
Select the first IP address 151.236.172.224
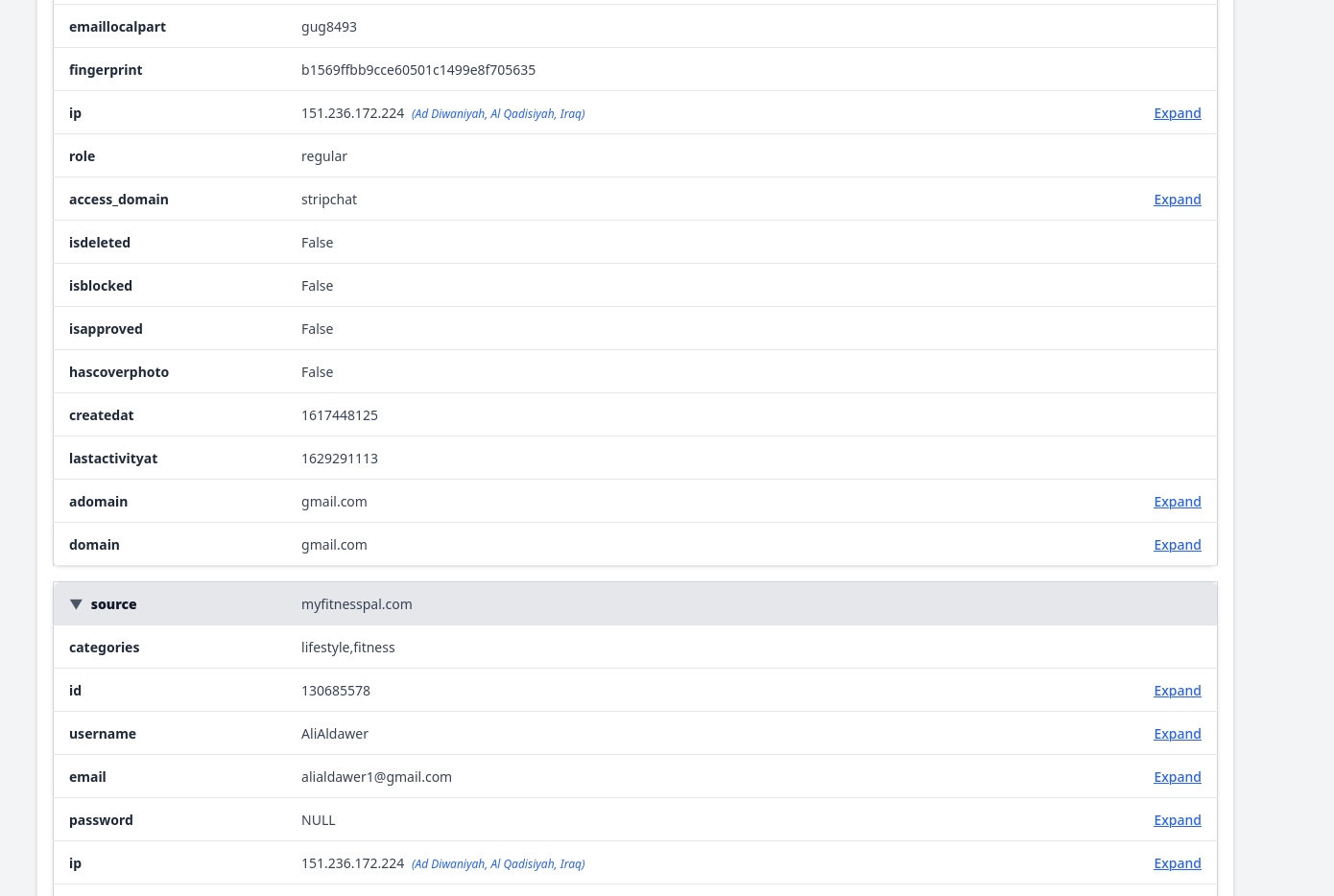click(352, 113)
